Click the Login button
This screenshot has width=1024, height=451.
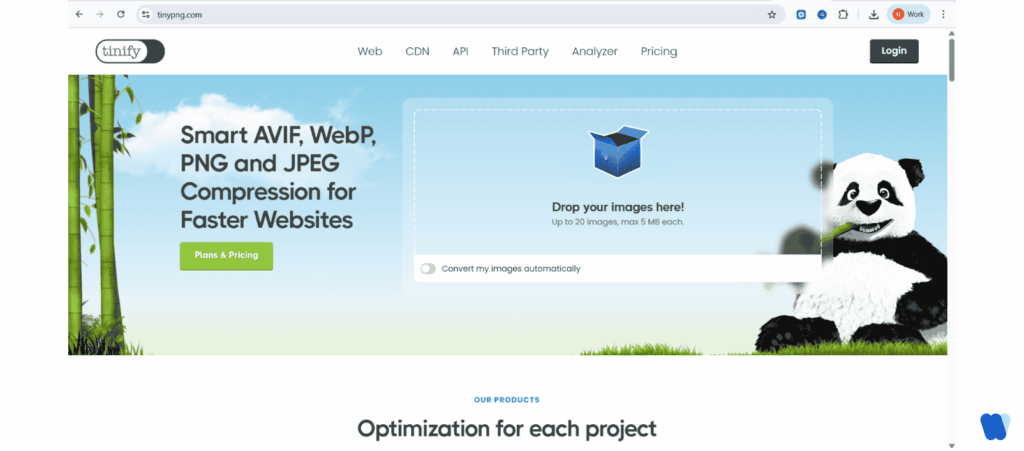(x=894, y=52)
